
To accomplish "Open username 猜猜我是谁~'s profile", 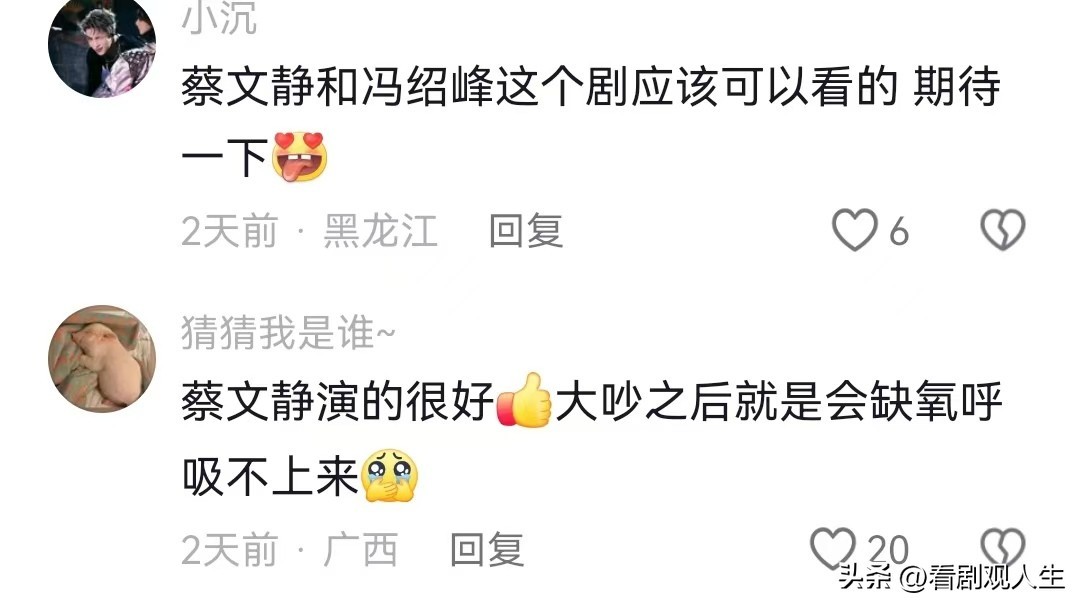I will coord(288,333).
